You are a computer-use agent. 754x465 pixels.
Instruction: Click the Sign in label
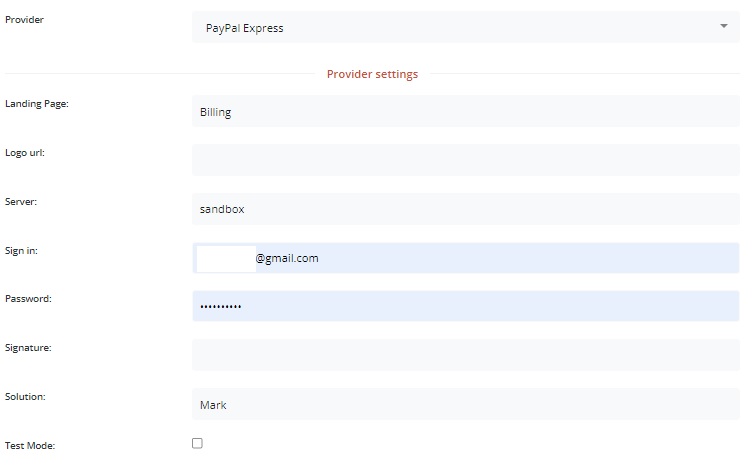(x=22, y=250)
